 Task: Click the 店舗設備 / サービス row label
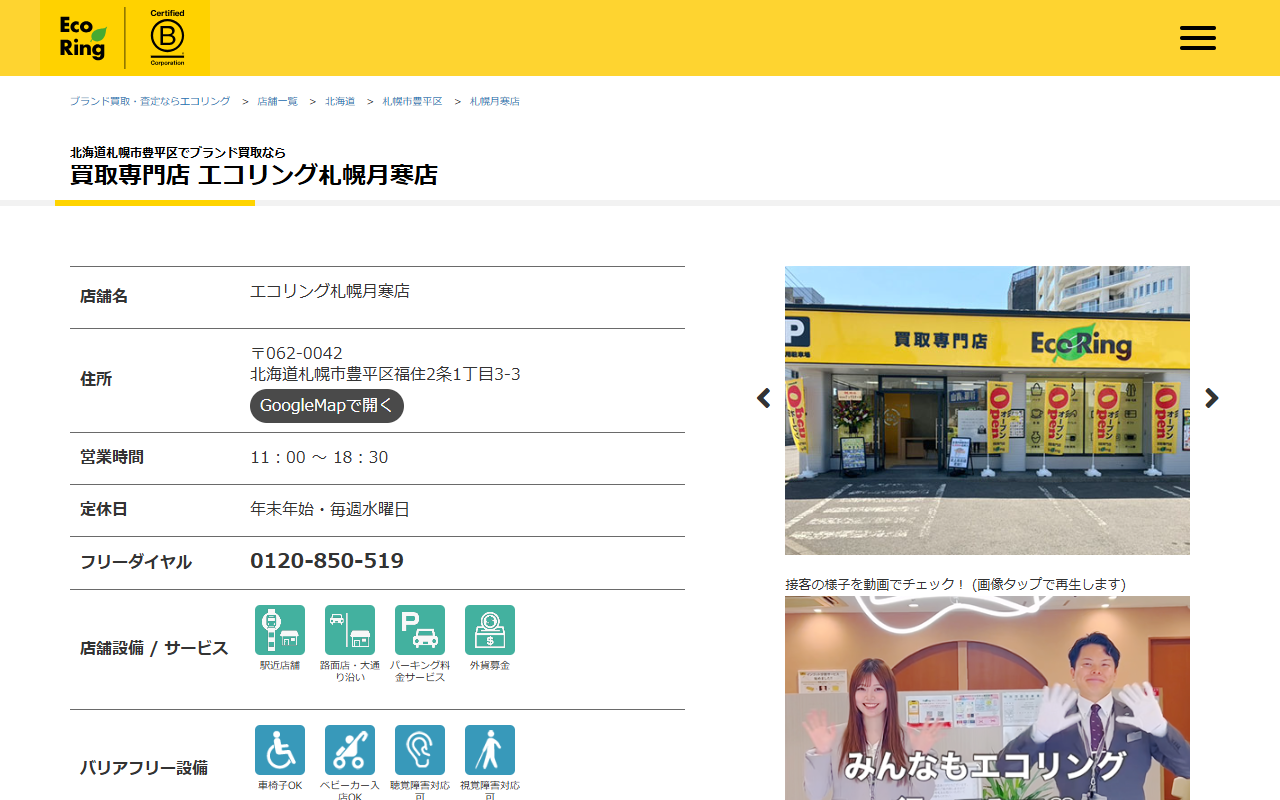[x=154, y=648]
